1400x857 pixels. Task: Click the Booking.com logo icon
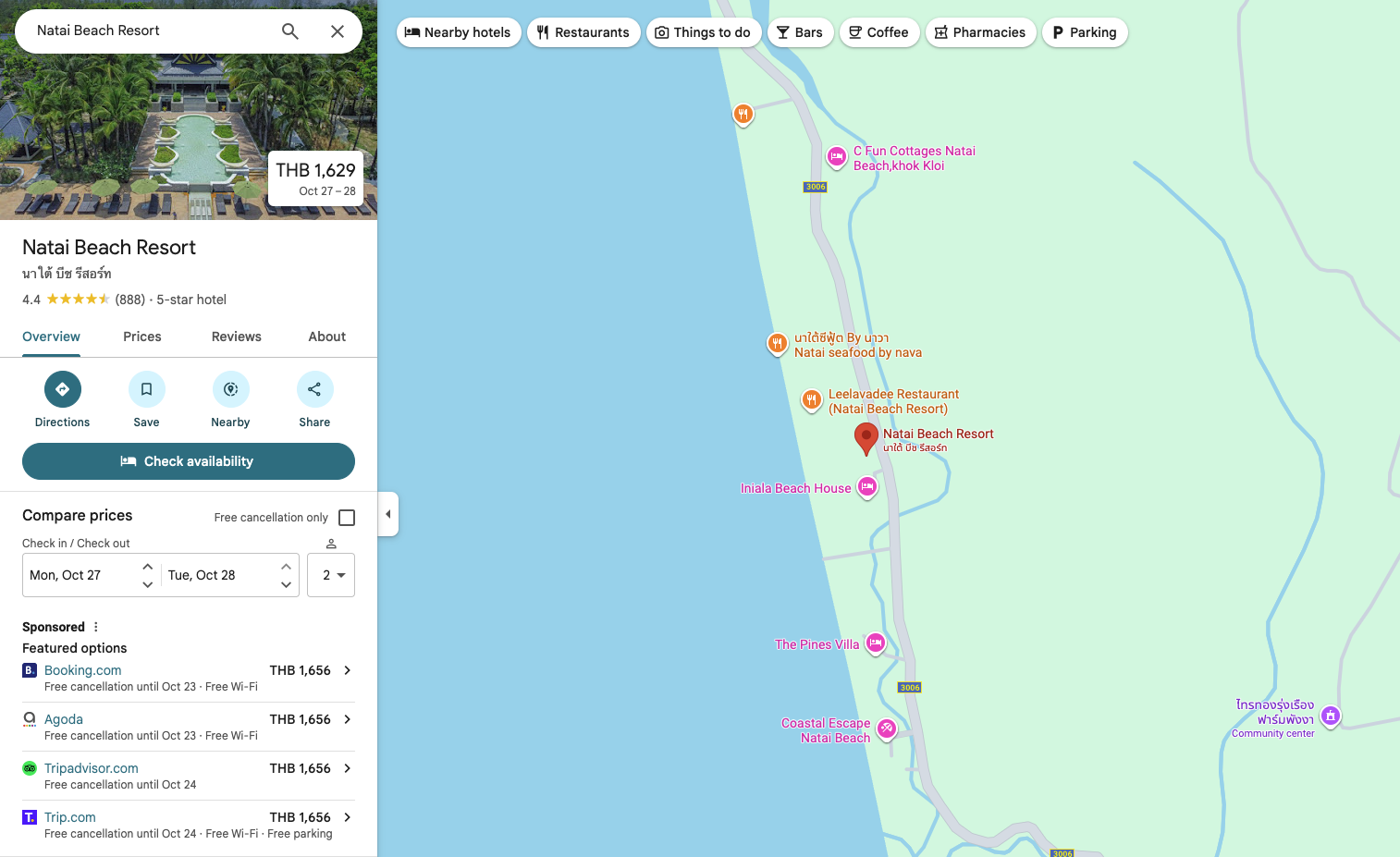click(30, 670)
